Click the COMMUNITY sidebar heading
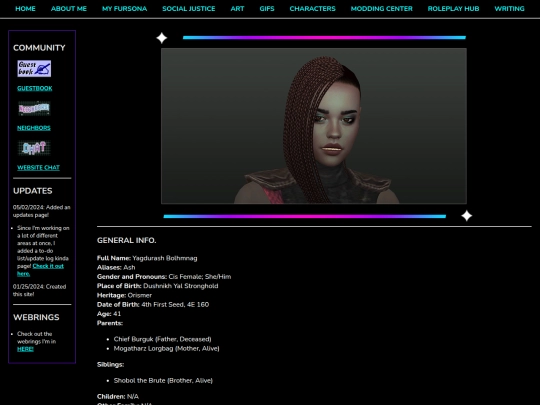This screenshot has height=405, width=540. (x=39, y=48)
